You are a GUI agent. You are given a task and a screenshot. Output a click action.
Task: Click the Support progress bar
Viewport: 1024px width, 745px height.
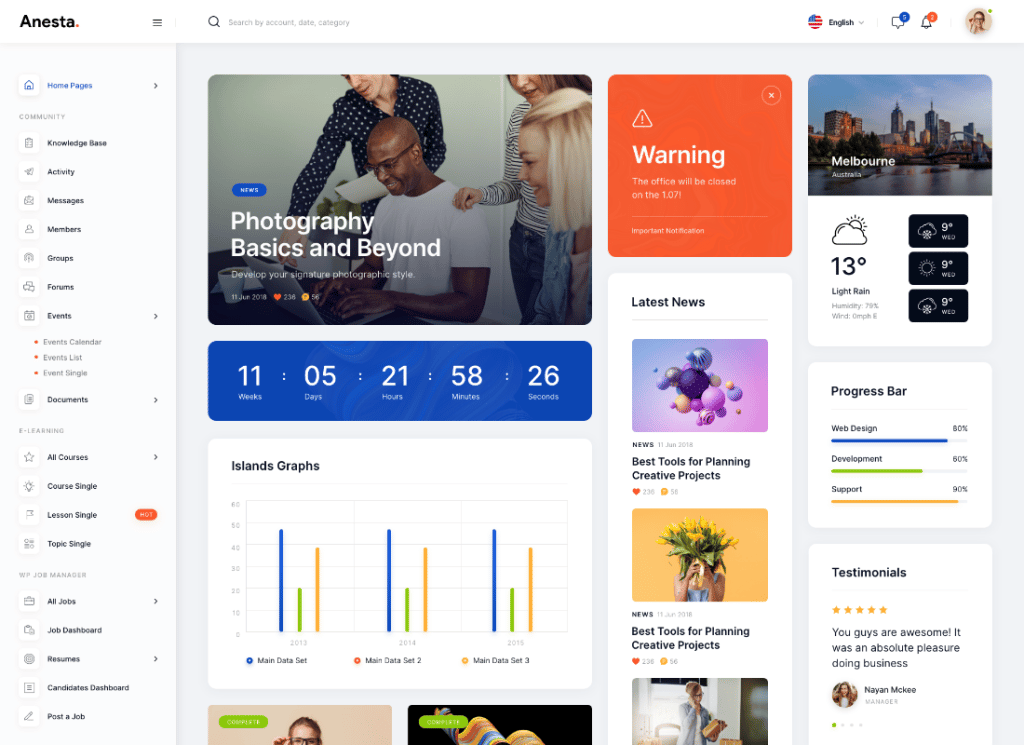899,501
